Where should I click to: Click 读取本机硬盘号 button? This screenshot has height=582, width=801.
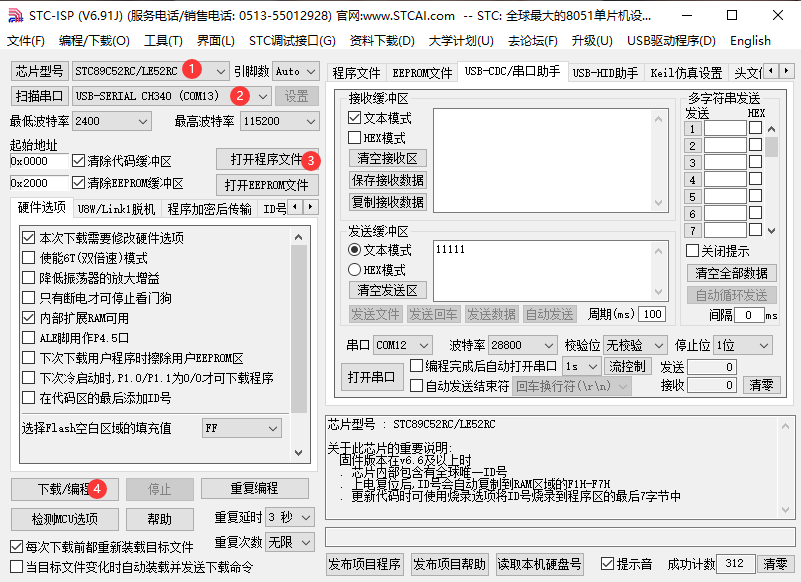click(x=539, y=564)
